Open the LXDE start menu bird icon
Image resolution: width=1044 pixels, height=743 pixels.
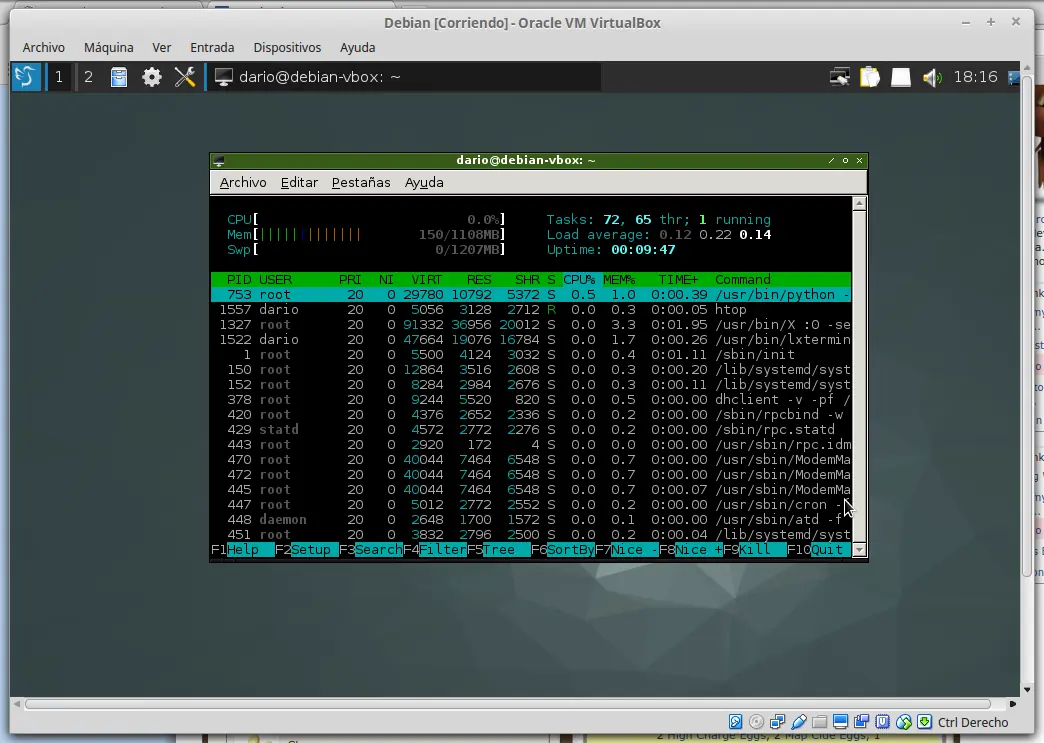[26, 77]
